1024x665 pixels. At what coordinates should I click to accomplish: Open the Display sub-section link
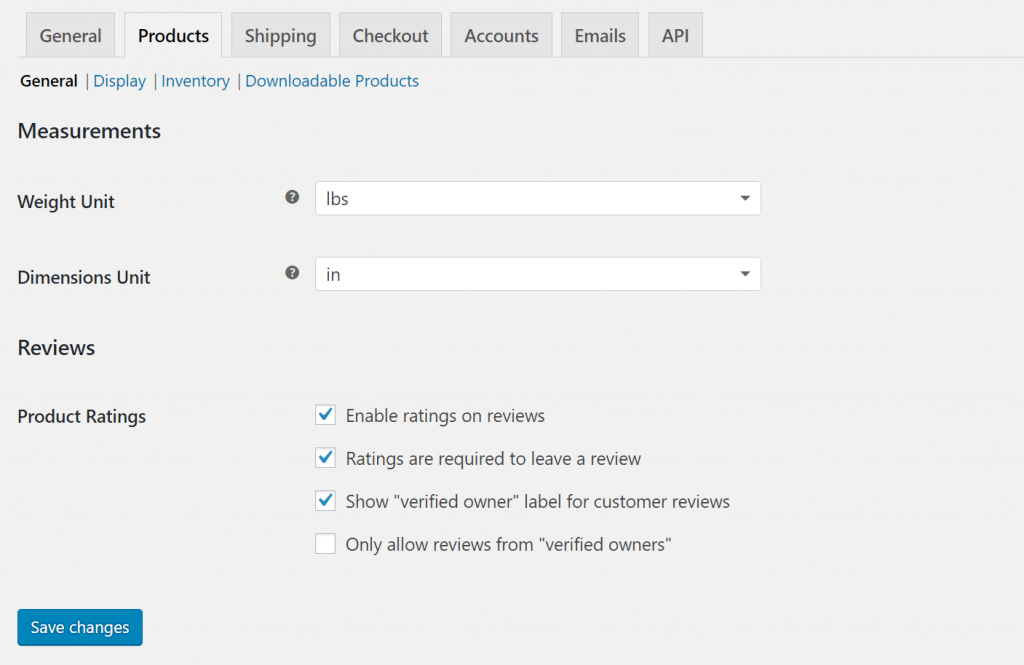click(x=120, y=81)
